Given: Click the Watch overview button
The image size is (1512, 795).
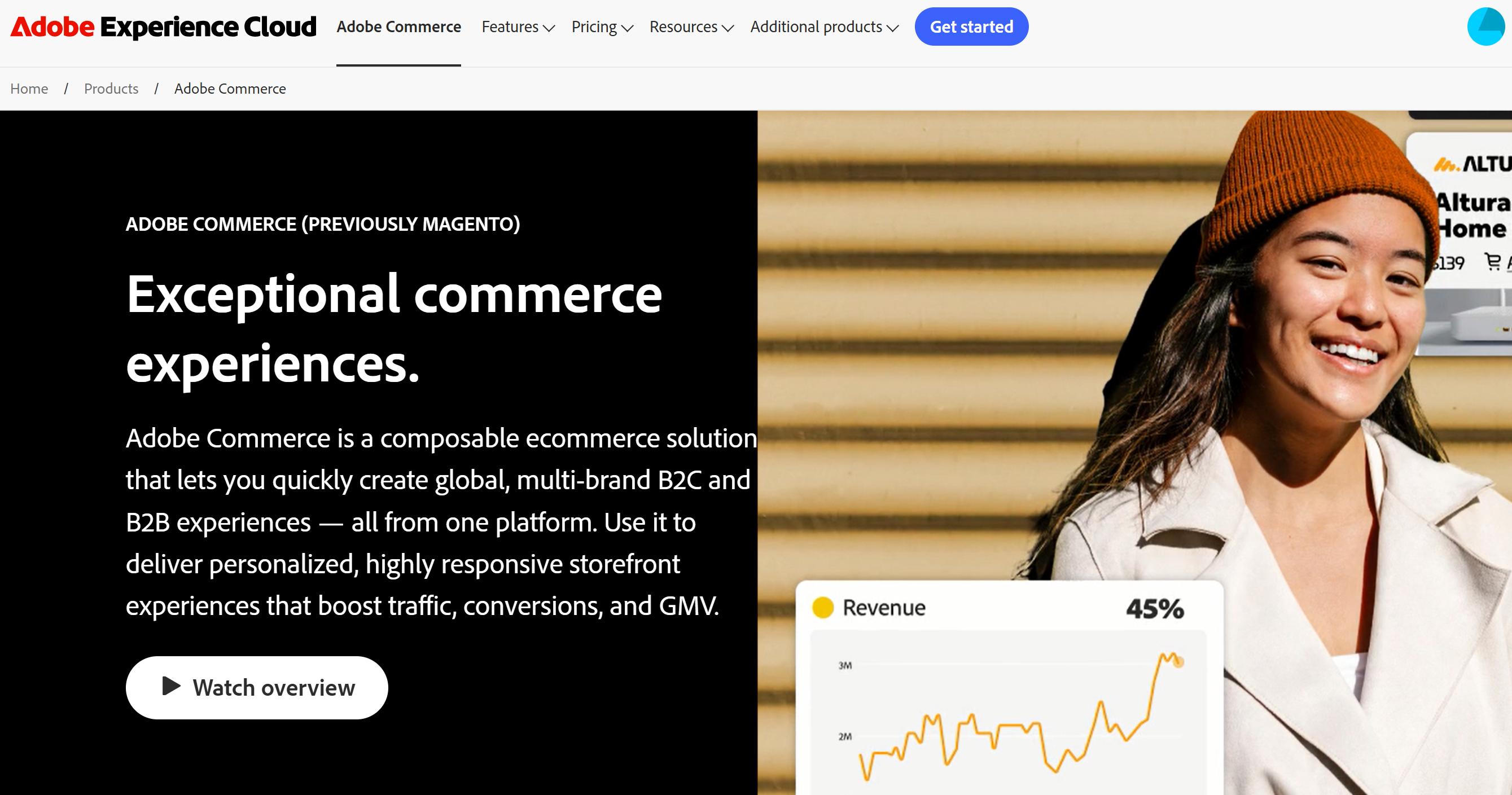Looking at the screenshot, I should [x=256, y=688].
